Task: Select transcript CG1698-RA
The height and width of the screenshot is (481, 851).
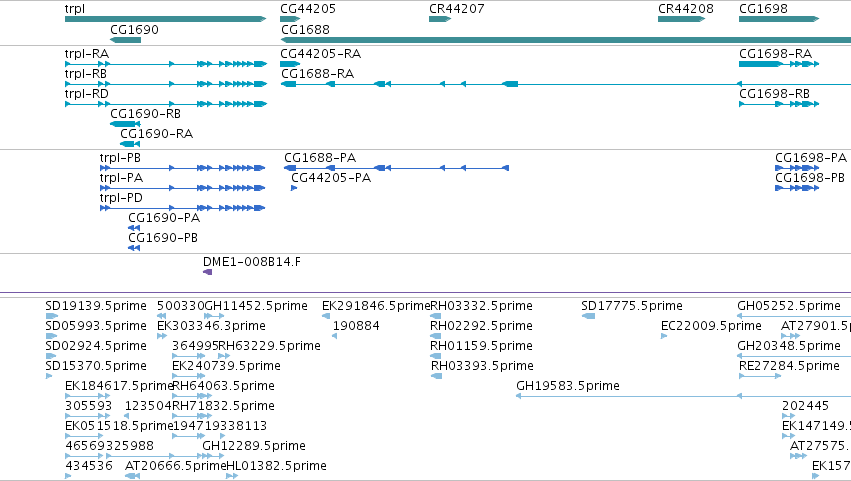Action: coord(779,64)
